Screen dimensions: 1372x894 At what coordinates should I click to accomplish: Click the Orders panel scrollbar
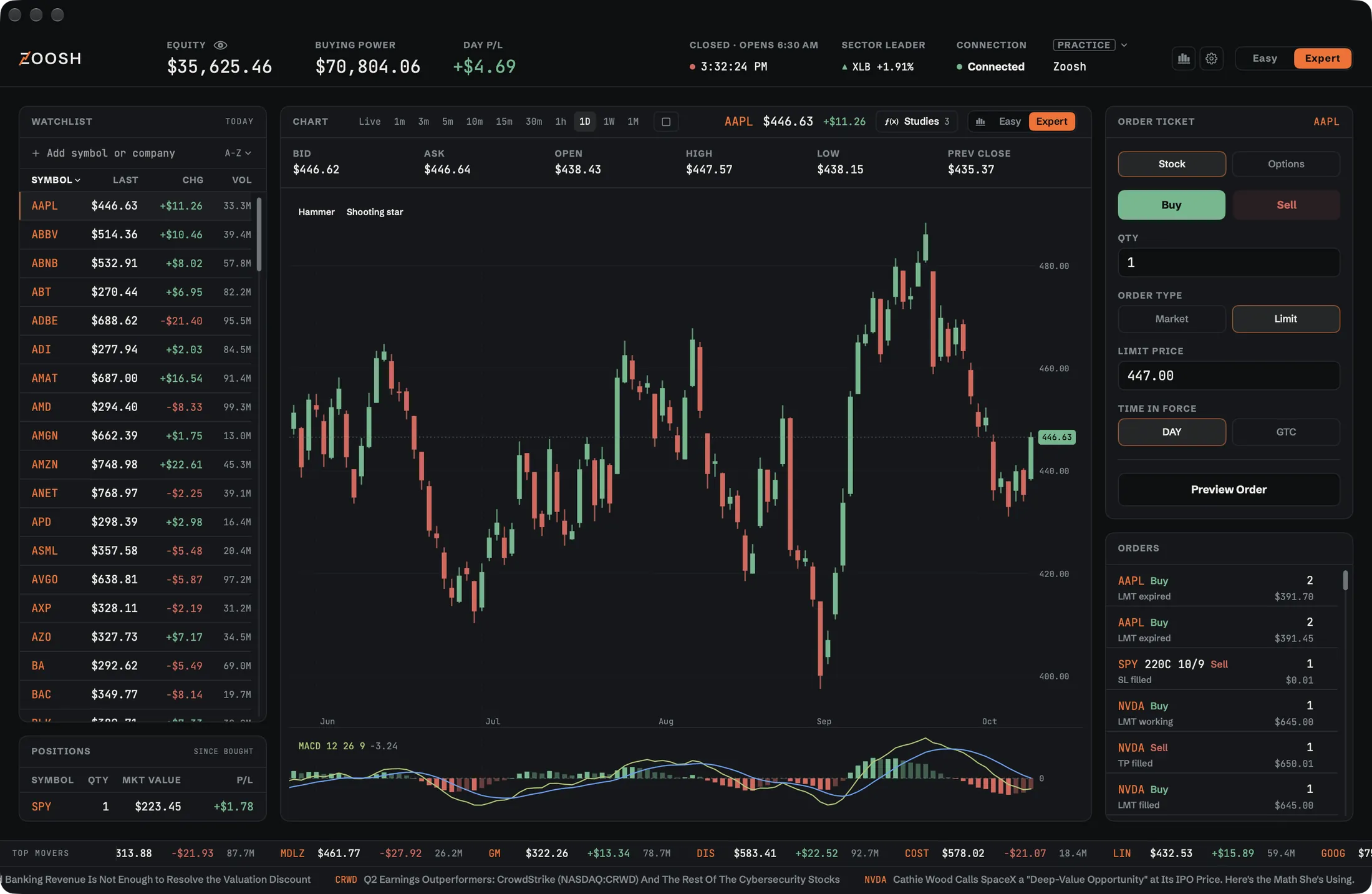(1345, 580)
